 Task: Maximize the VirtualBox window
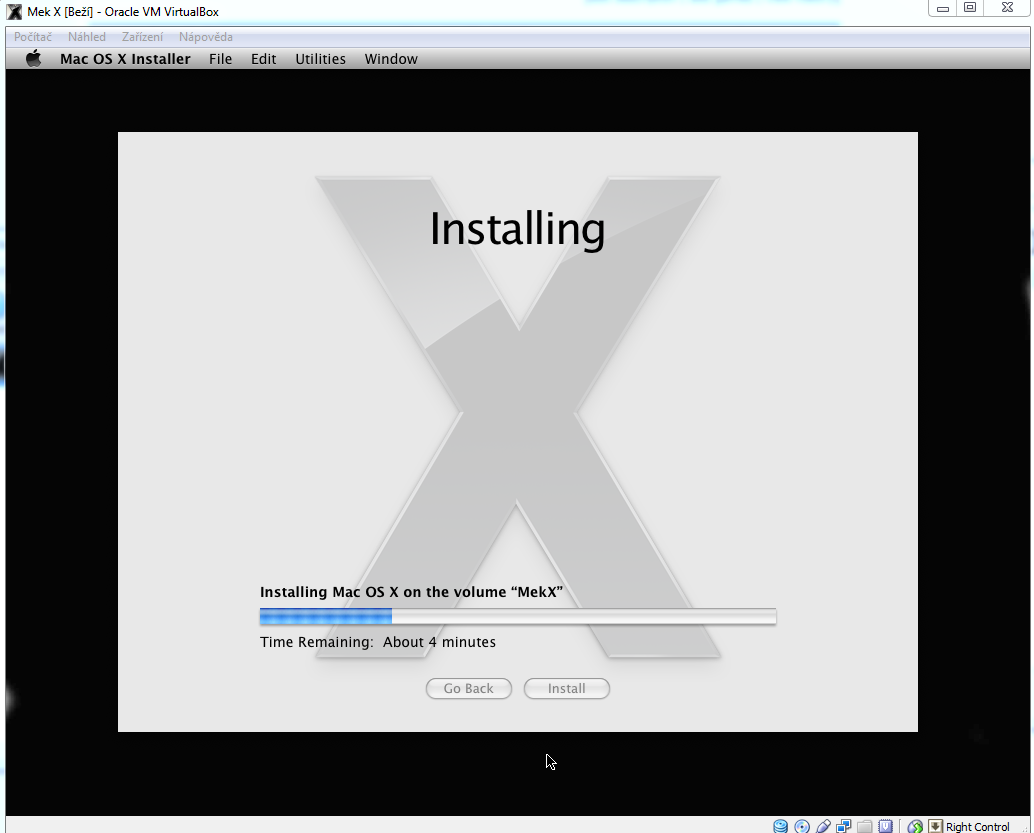pyautogui.click(x=970, y=8)
